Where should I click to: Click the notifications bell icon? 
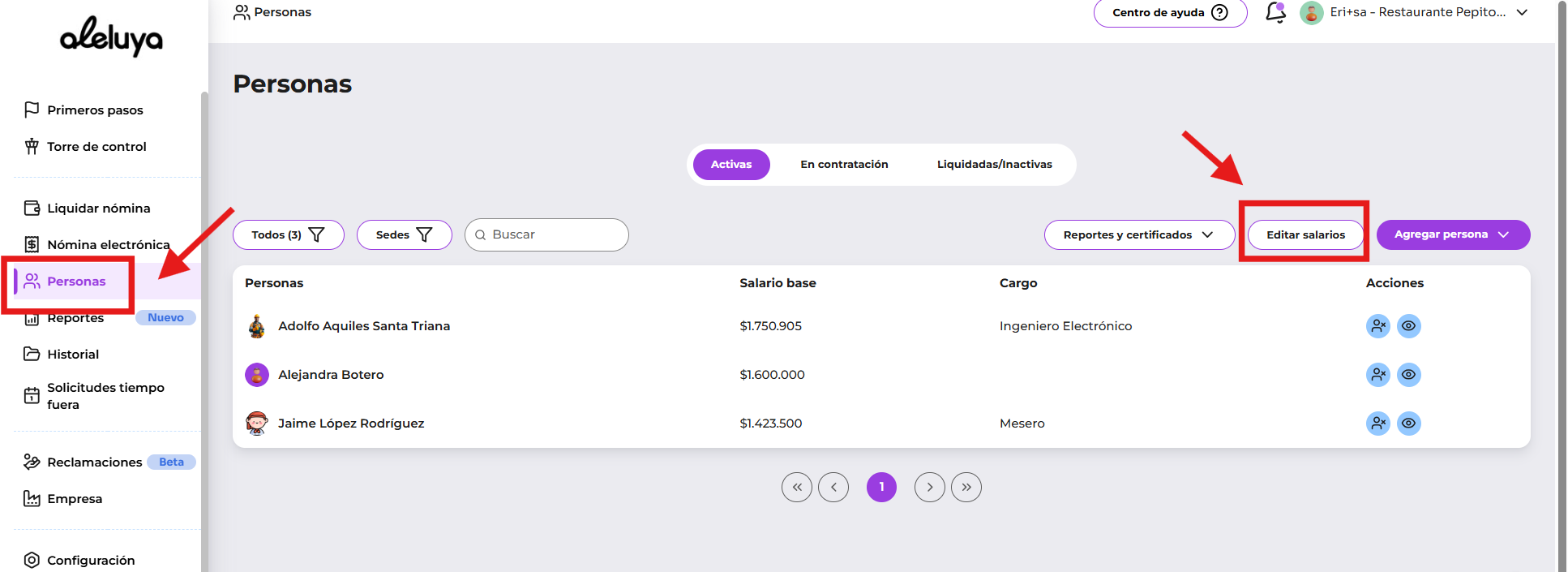coord(1275,13)
